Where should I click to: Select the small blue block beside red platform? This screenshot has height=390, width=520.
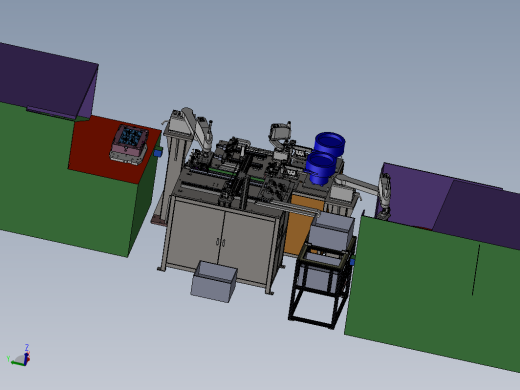coord(158,153)
